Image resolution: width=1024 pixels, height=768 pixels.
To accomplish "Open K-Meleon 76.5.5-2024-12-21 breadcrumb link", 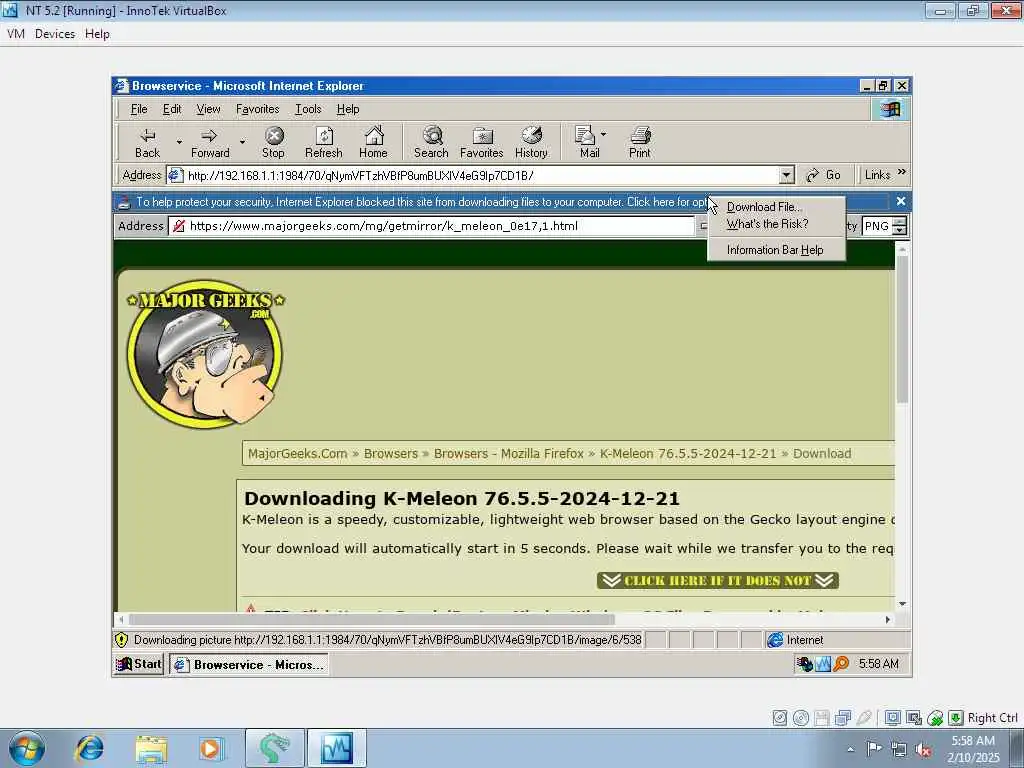I will point(688,454).
